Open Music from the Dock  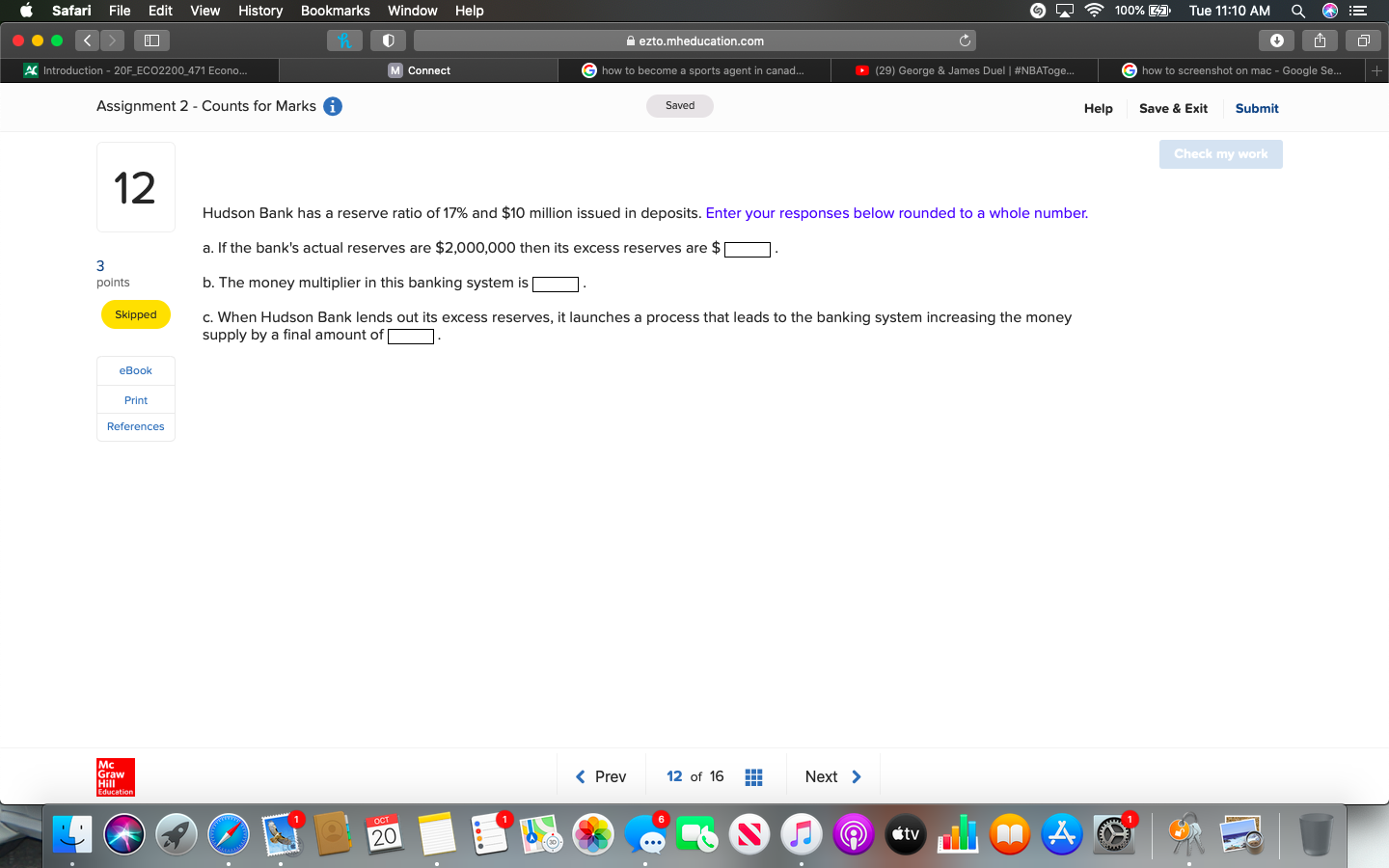point(802,833)
